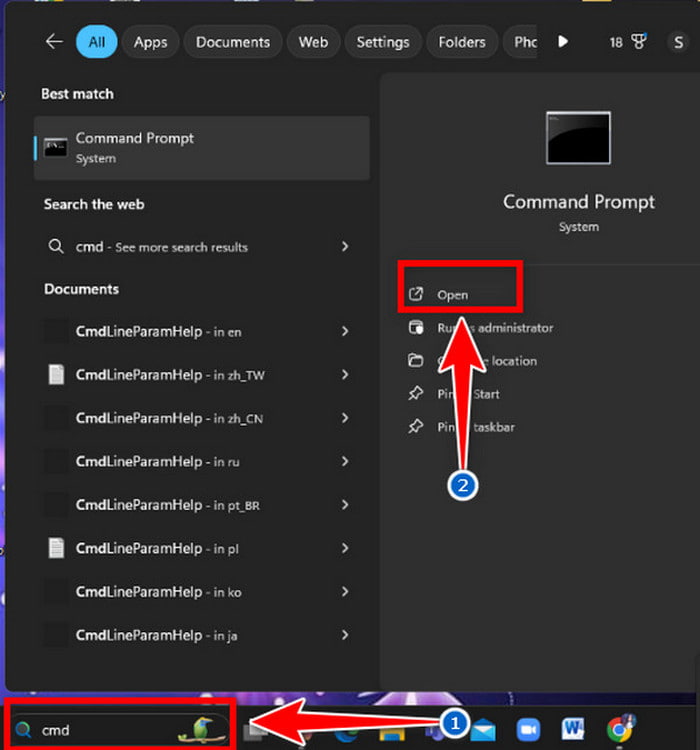The width and height of the screenshot is (700, 750).
Task: Click the Command Prompt icon in best match
Action: point(56,148)
